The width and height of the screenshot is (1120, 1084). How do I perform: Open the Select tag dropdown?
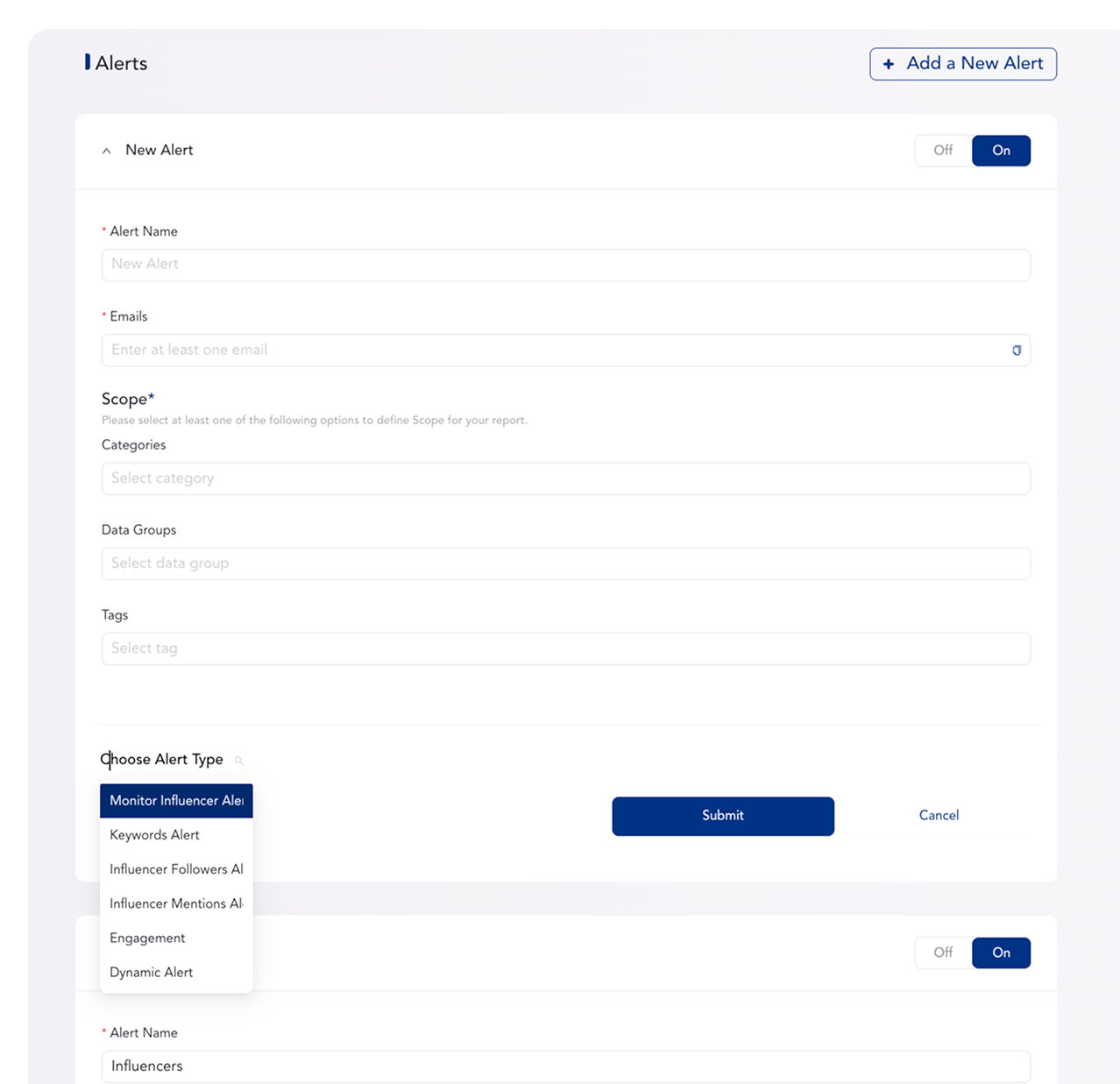coord(565,648)
